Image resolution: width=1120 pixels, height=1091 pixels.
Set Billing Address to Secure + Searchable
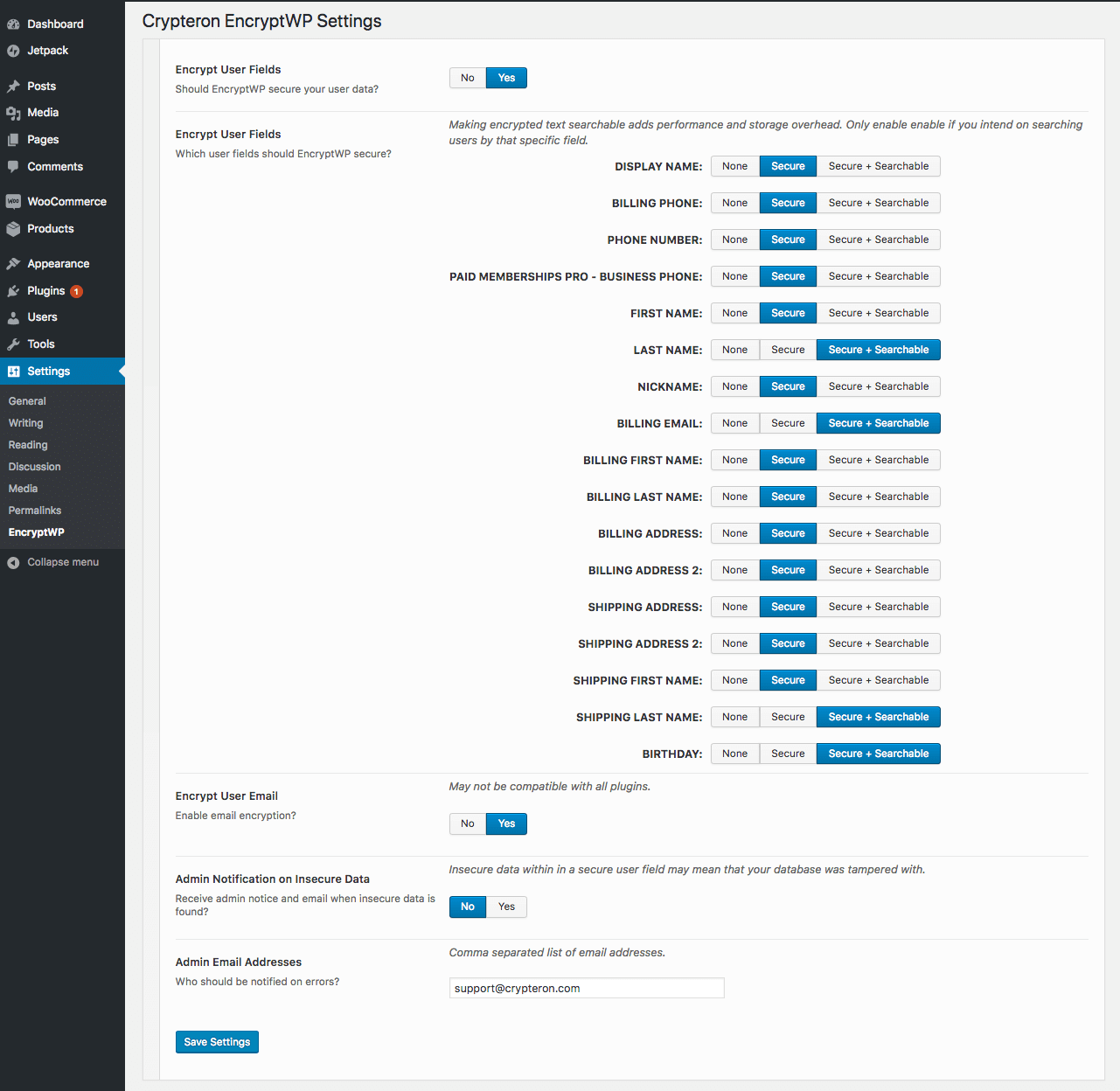[x=879, y=533]
